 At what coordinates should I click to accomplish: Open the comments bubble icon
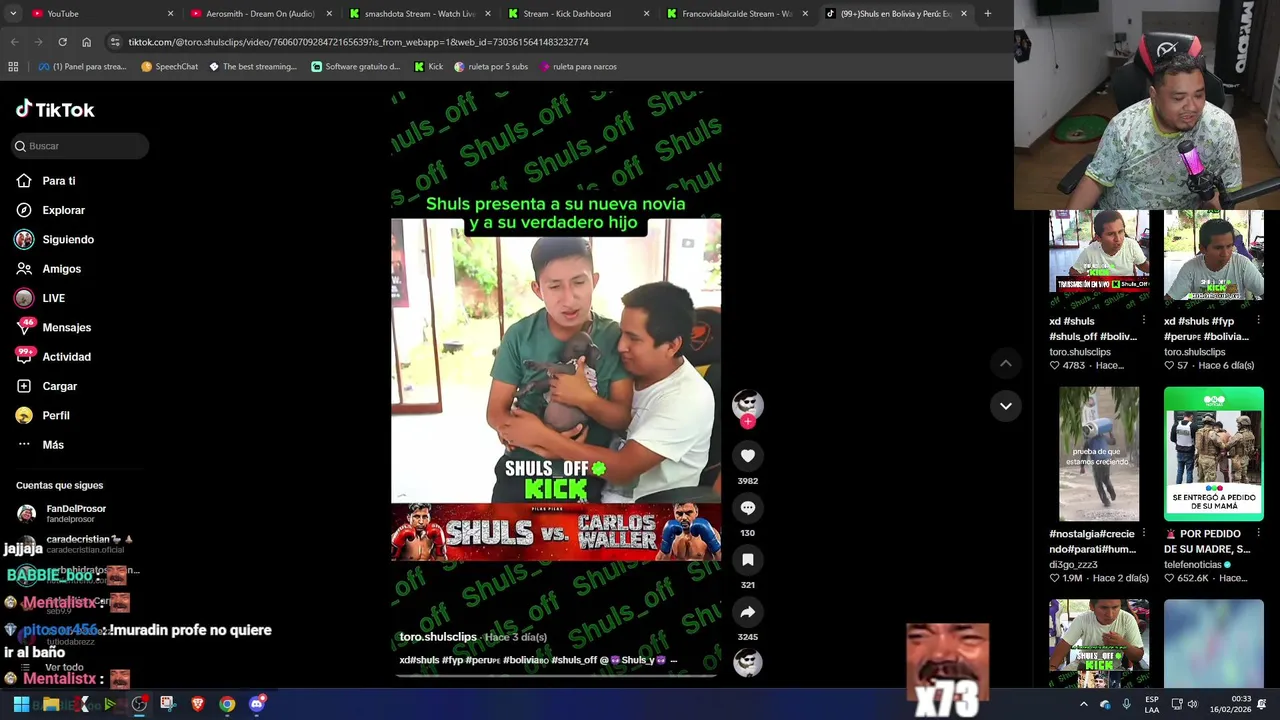pyautogui.click(x=747, y=508)
